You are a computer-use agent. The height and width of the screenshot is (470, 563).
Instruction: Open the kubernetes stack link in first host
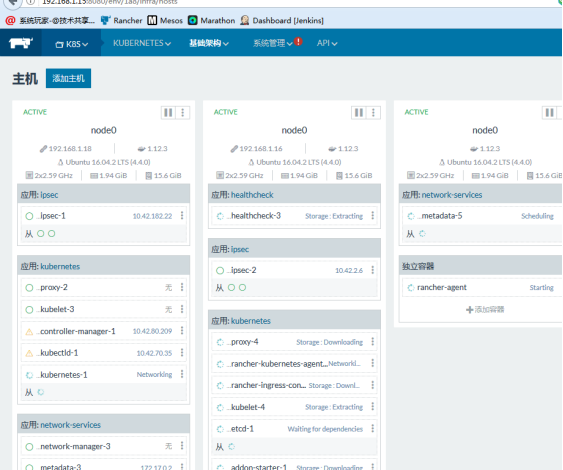(60, 266)
